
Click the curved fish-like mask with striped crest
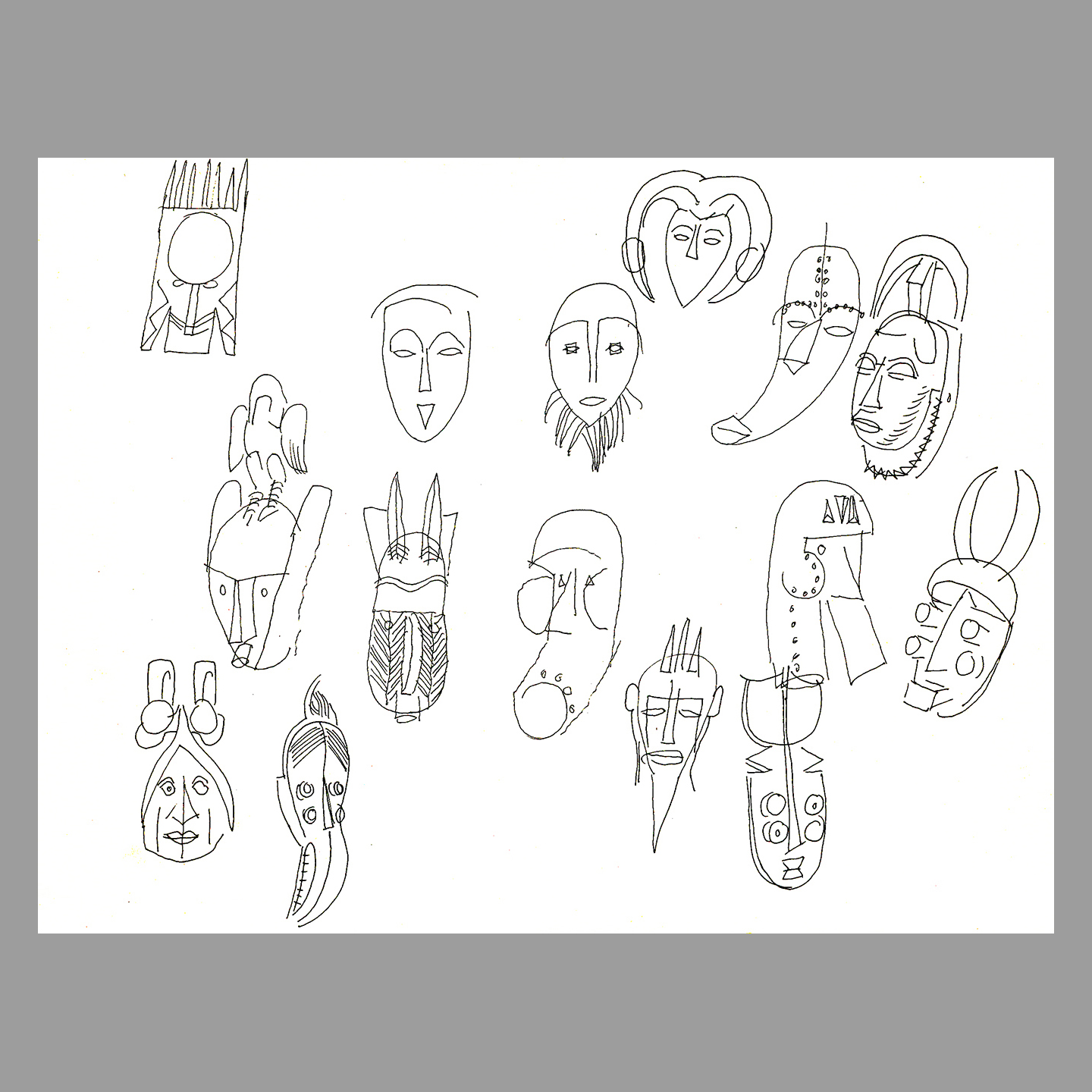[x=312, y=804]
